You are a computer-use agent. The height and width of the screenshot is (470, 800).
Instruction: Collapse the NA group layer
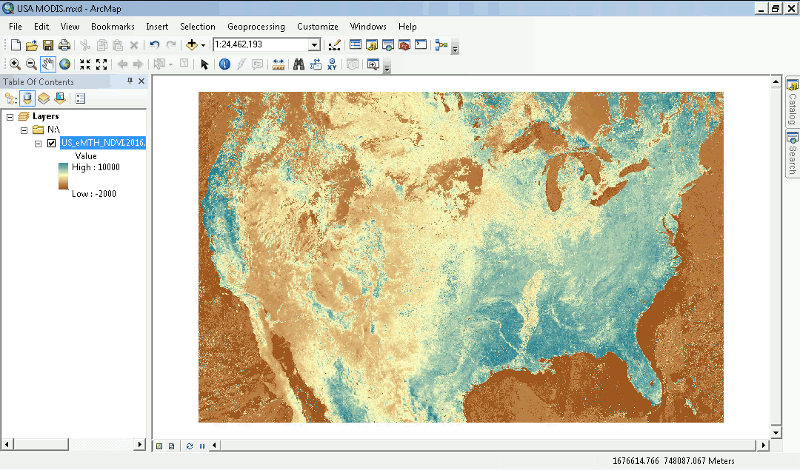[23, 130]
